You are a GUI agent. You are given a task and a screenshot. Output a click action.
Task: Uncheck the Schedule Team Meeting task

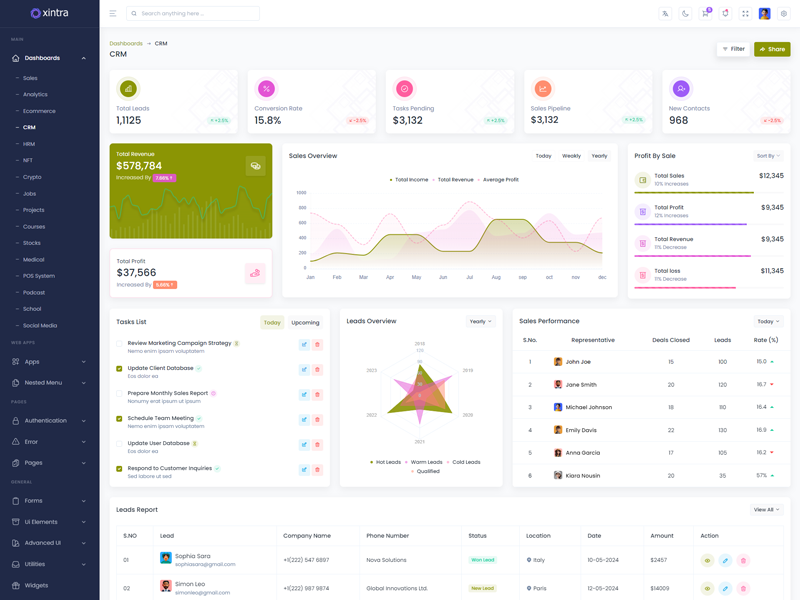coord(119,419)
